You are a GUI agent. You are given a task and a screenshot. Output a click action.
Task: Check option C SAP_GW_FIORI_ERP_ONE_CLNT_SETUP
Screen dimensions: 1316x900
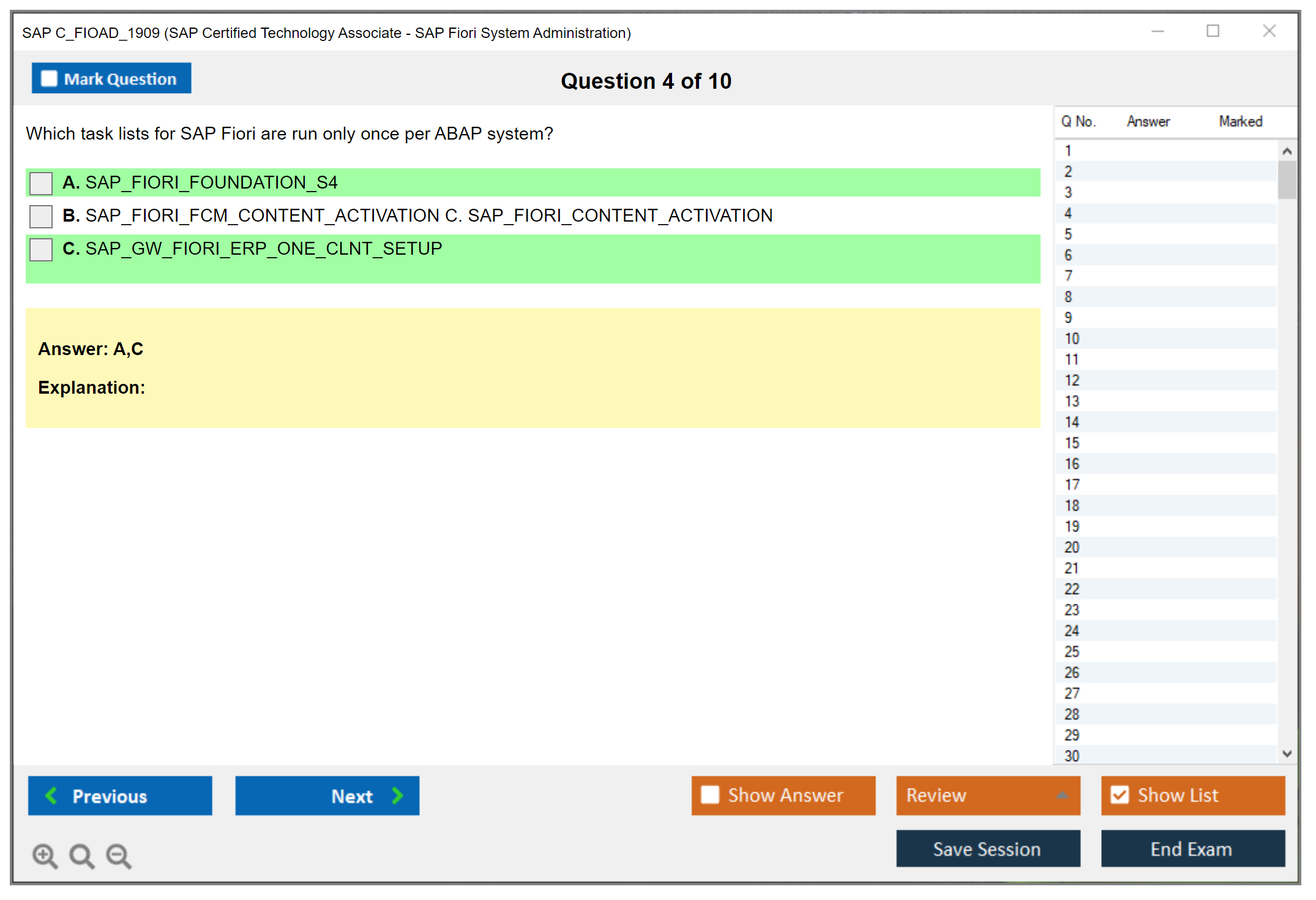tap(41, 249)
